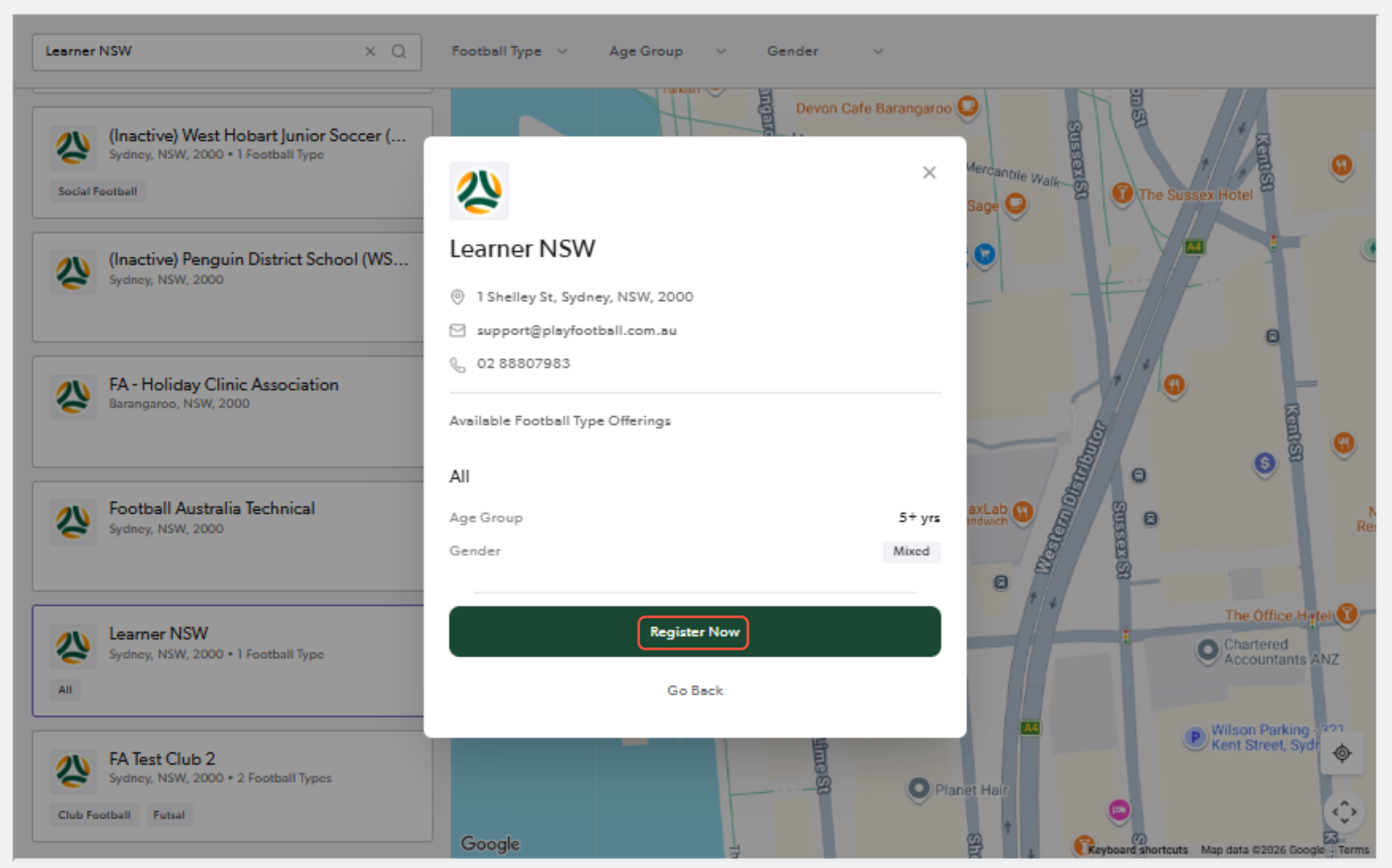Clear the Learner NSW search text
This screenshot has height=868, width=1392.
click(x=370, y=51)
